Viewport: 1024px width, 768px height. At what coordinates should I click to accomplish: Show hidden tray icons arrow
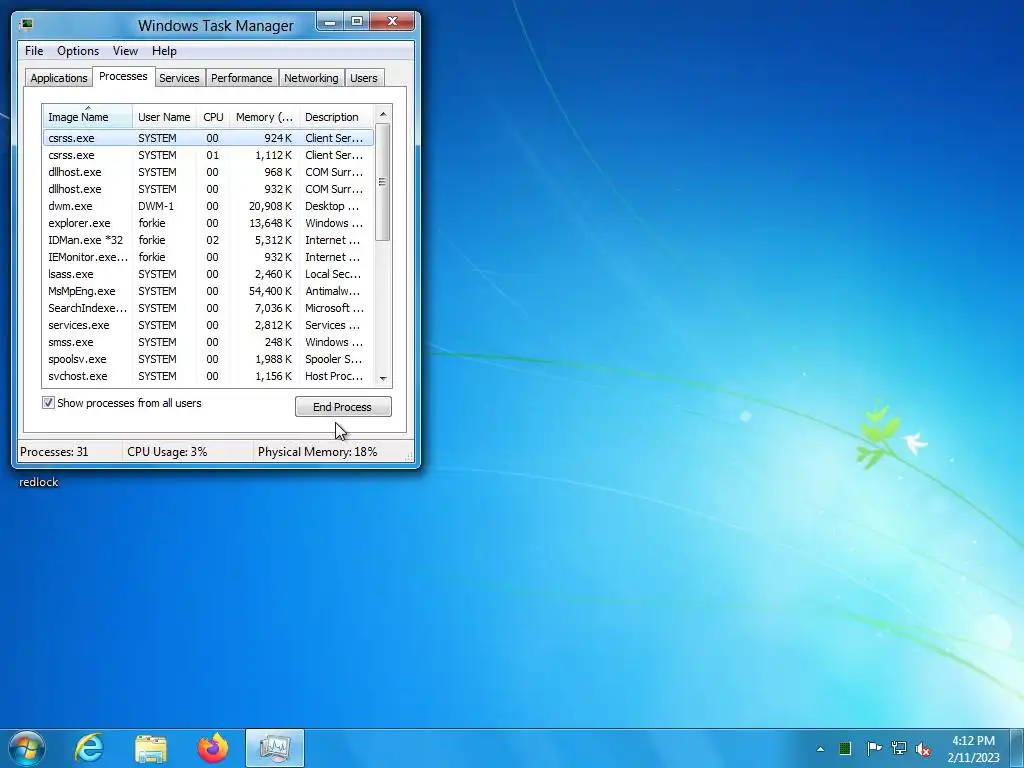820,749
